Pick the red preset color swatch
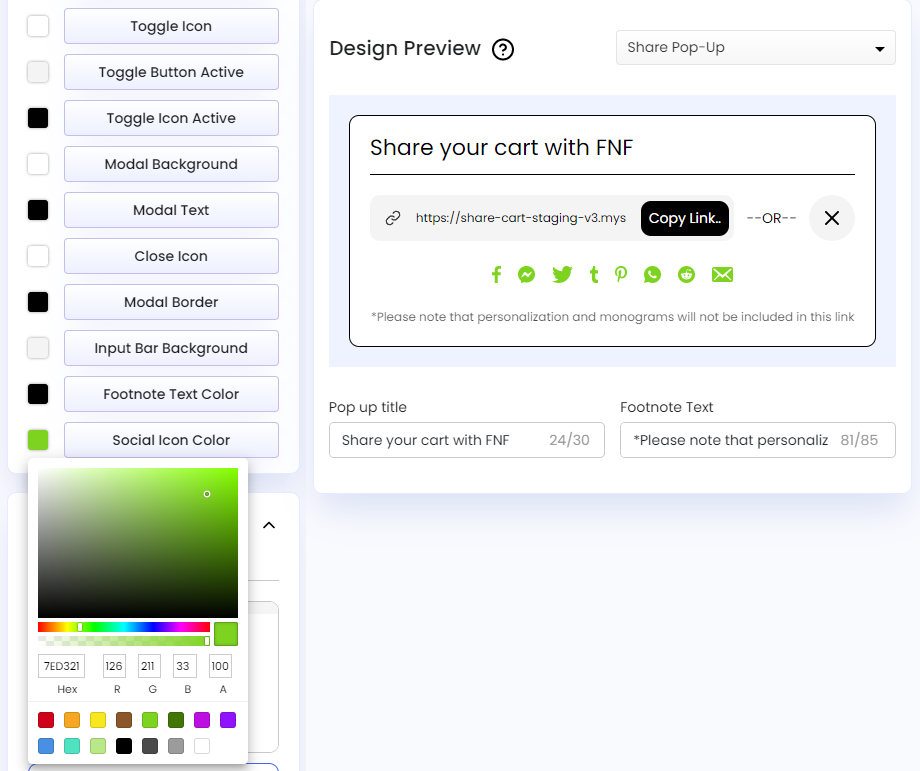 coord(45,720)
